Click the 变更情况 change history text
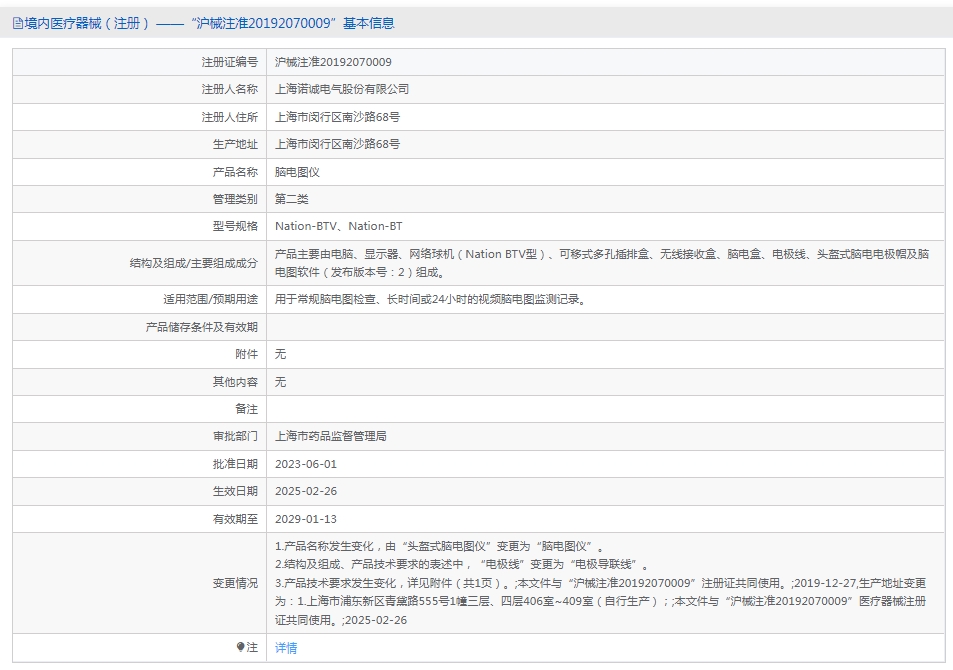The width and height of the screenshot is (953, 670). click(x=602, y=583)
